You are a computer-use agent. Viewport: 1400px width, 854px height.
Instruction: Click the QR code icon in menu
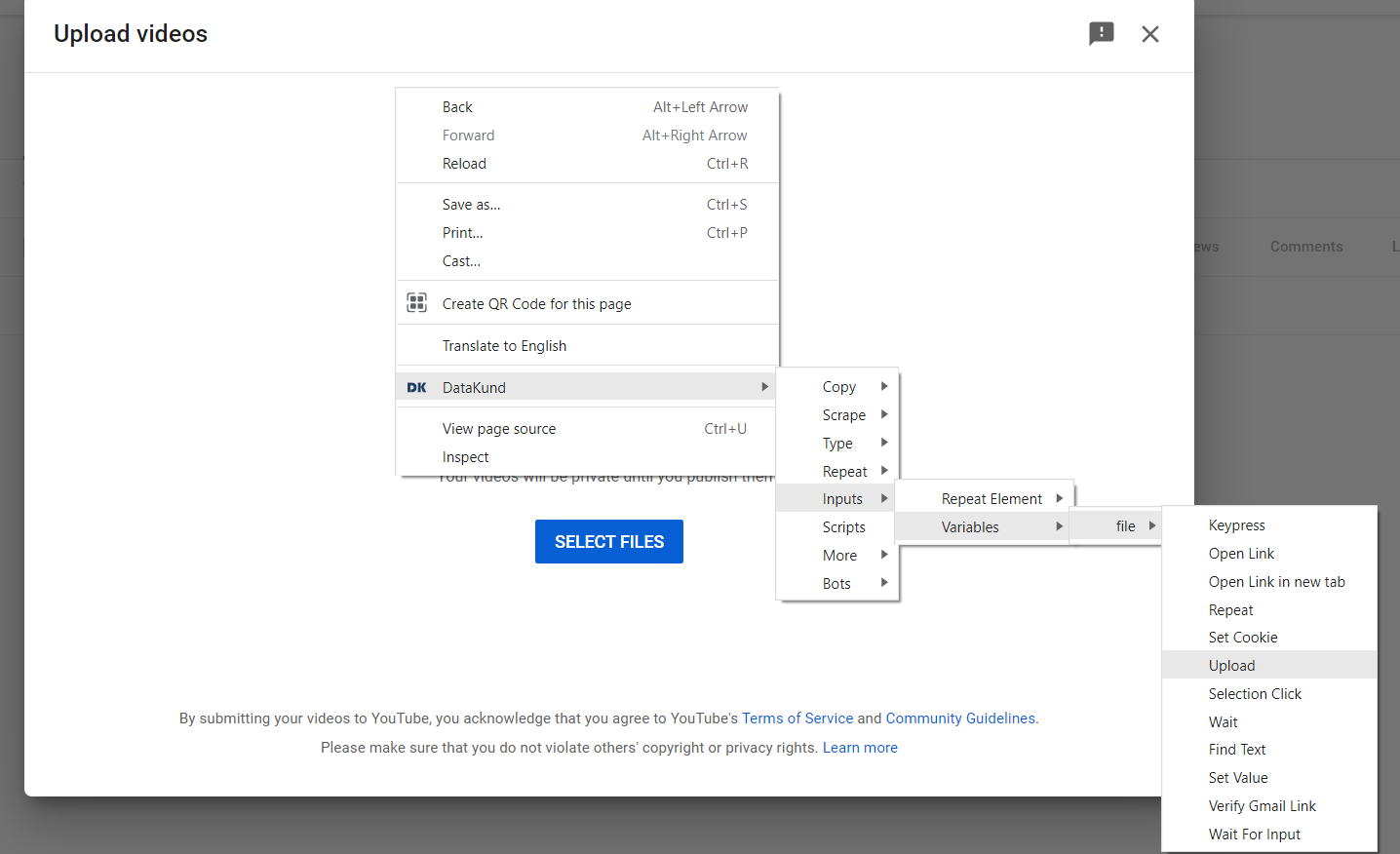(x=417, y=303)
